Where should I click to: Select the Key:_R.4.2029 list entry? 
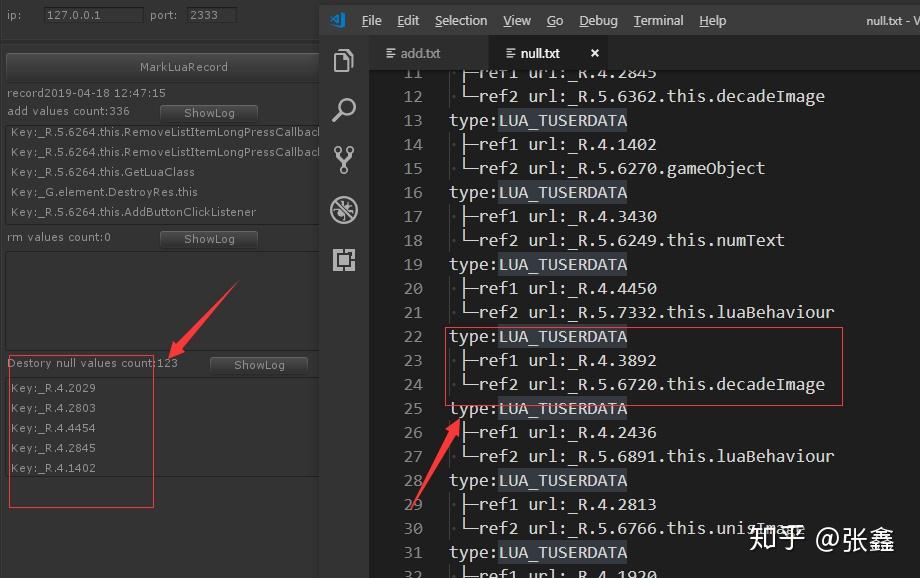(x=53, y=388)
